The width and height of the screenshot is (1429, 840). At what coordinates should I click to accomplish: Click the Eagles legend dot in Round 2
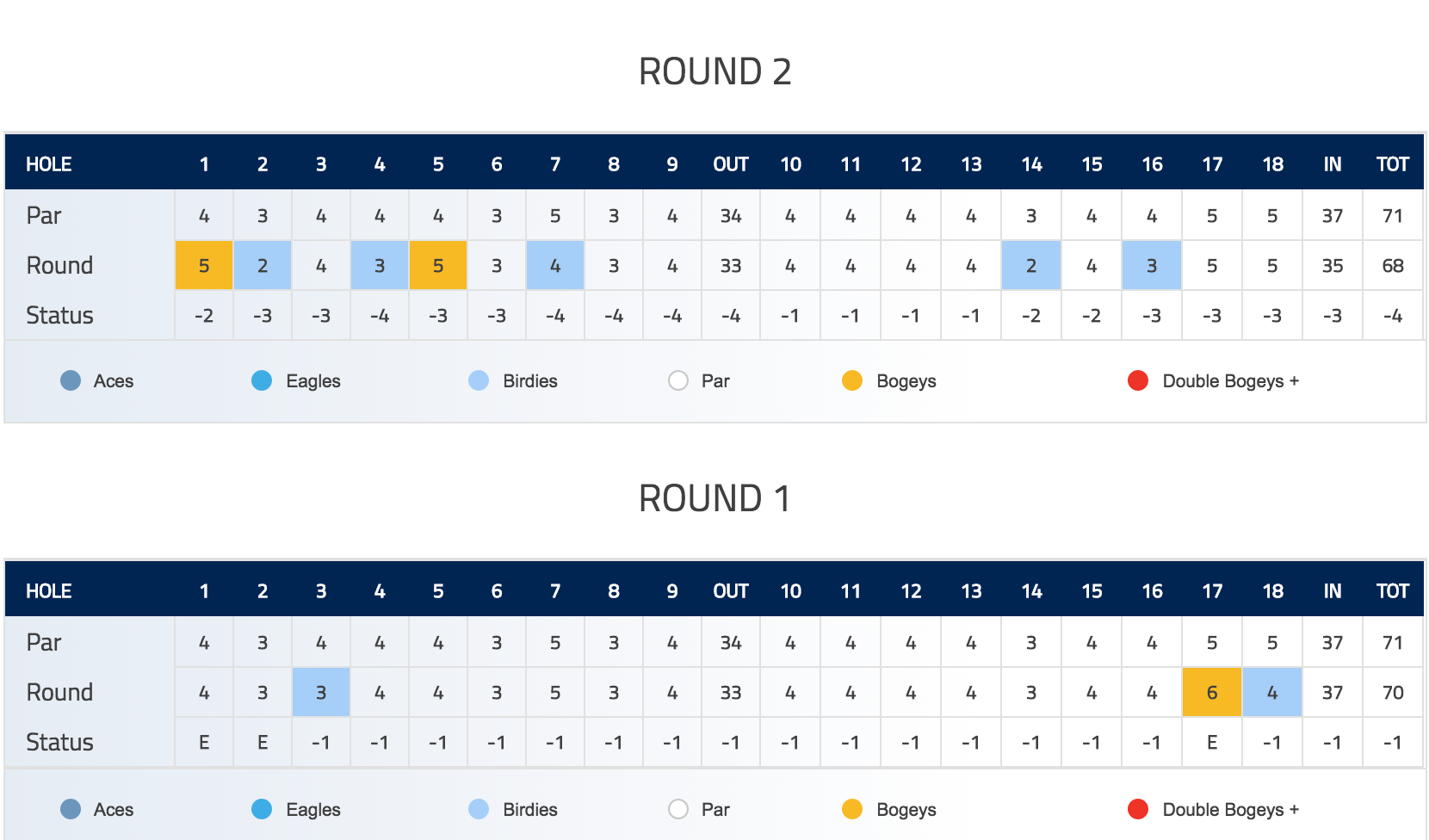click(262, 380)
